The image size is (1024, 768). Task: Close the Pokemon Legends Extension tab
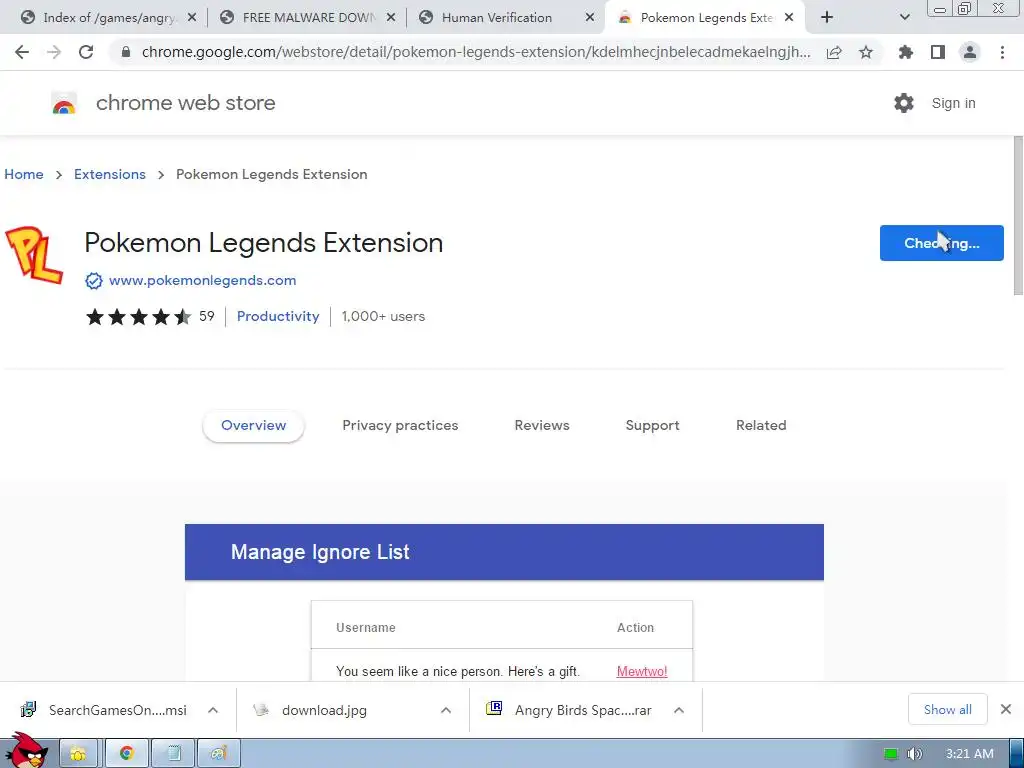tap(789, 18)
